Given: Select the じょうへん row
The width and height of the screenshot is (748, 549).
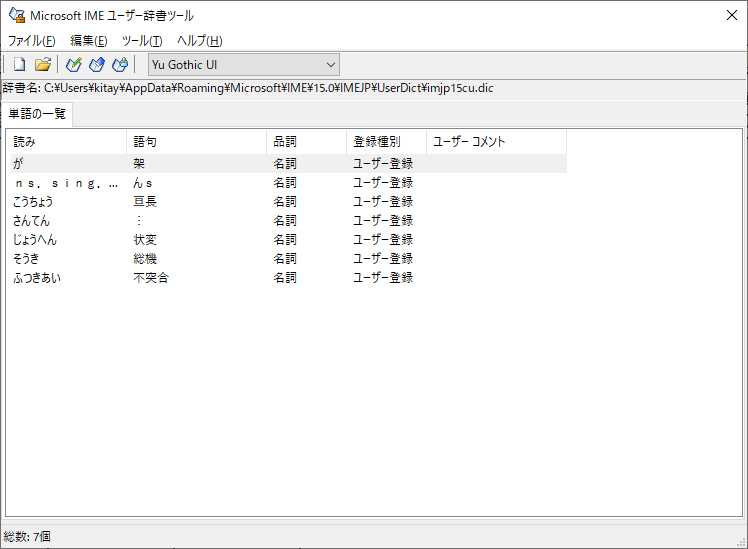Looking at the screenshot, I should pos(289,240).
